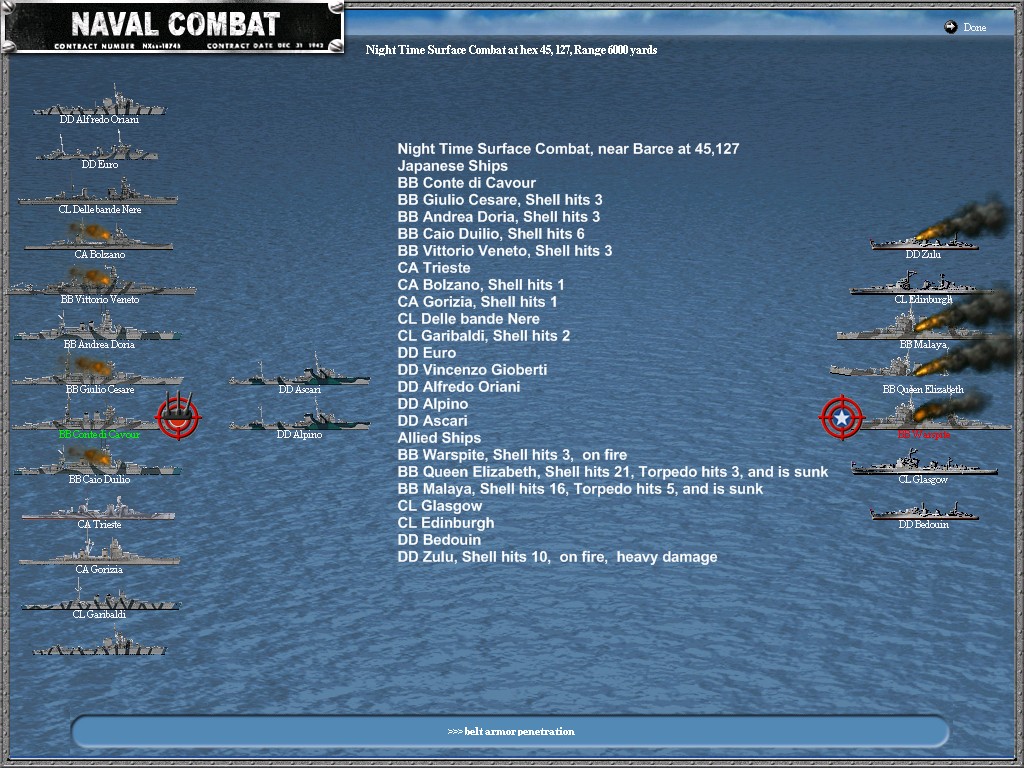Click 'BB Caio Duilio, Shell hits 6'
Viewport: 1024px width, 768px height.
point(490,234)
